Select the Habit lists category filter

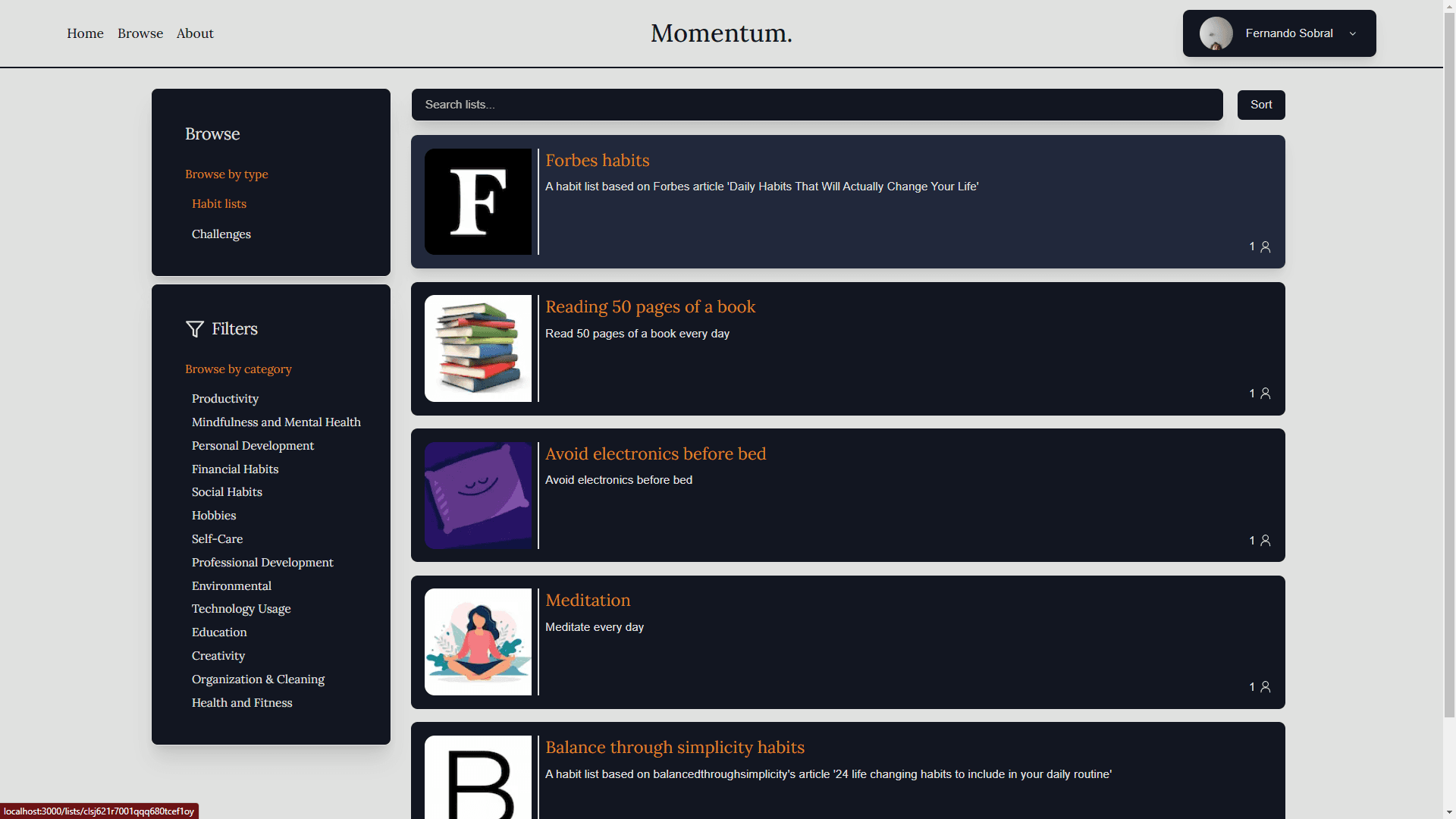pos(219,204)
